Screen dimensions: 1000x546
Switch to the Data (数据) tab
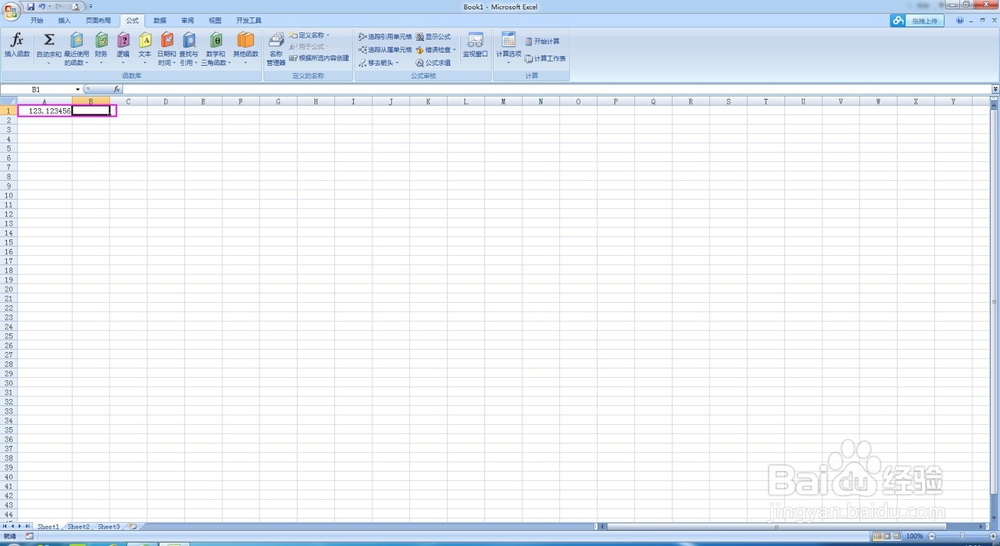point(160,20)
